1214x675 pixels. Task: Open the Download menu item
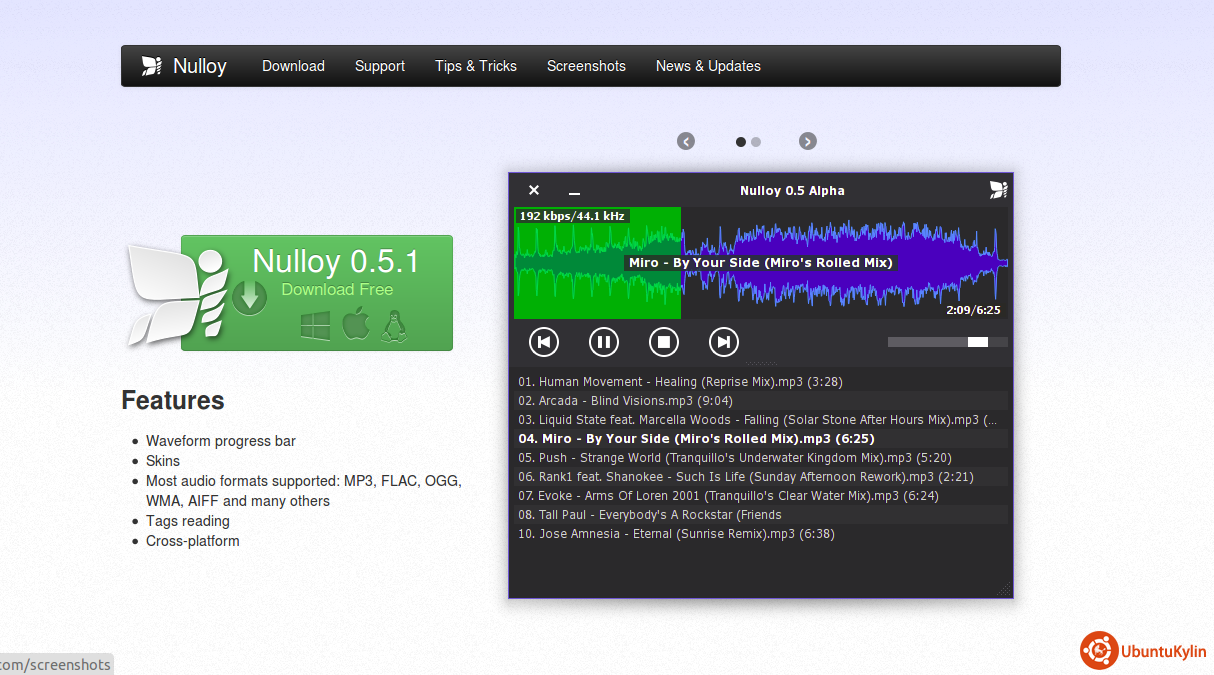coord(293,66)
